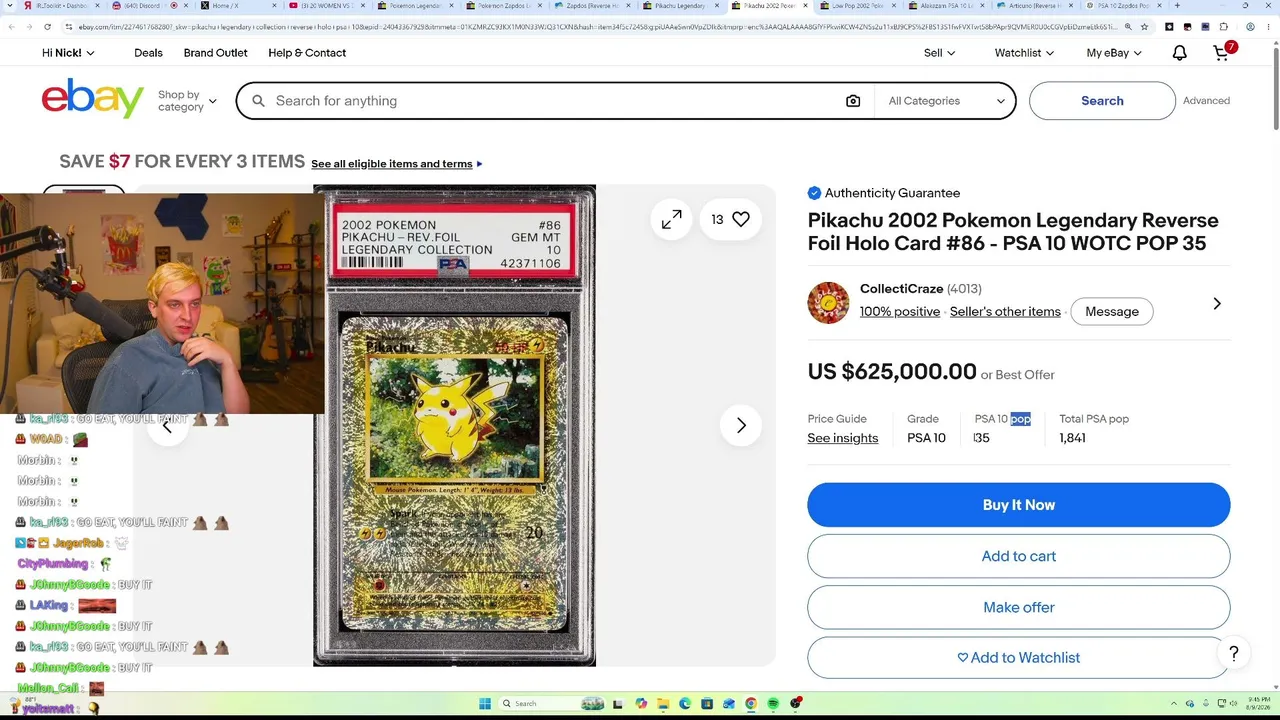This screenshot has width=1280, height=720.
Task: Open Deals in the top navigation
Action: [x=148, y=53]
